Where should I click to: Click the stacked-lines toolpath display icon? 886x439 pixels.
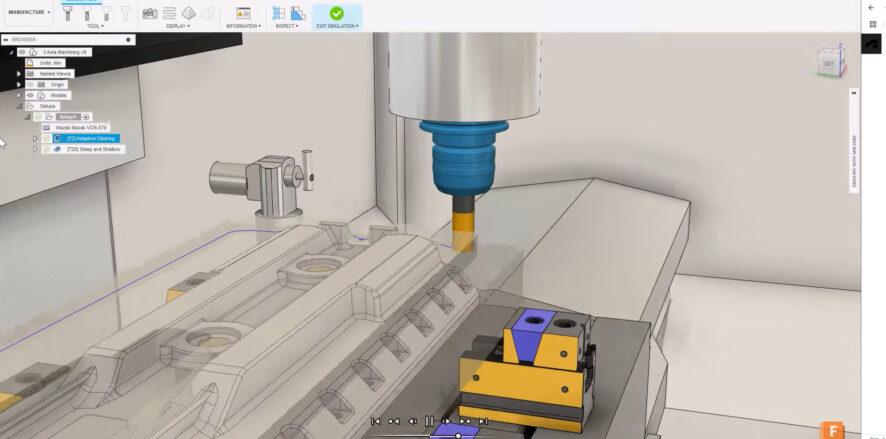click(x=169, y=14)
